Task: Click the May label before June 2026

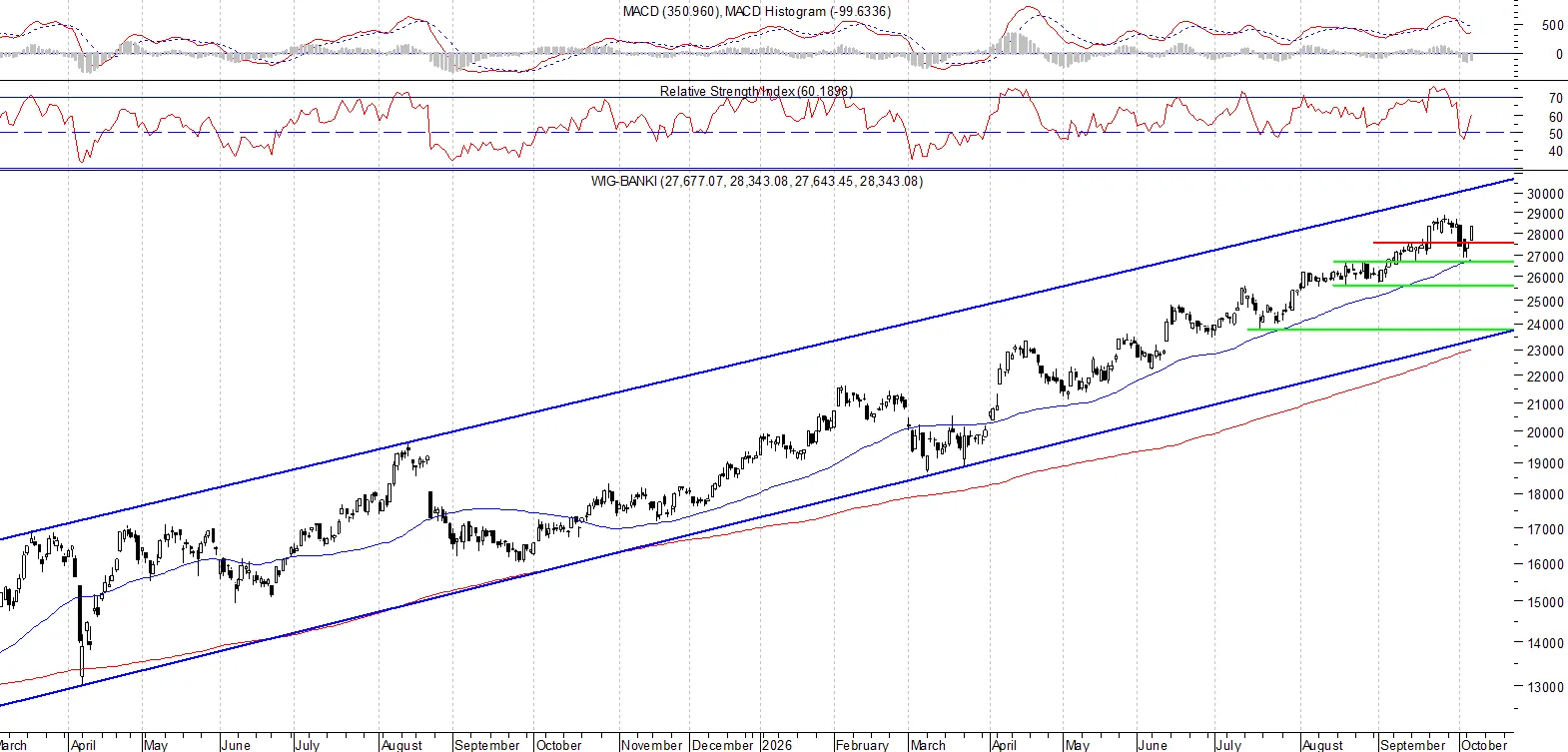Action: pyautogui.click(x=1077, y=745)
